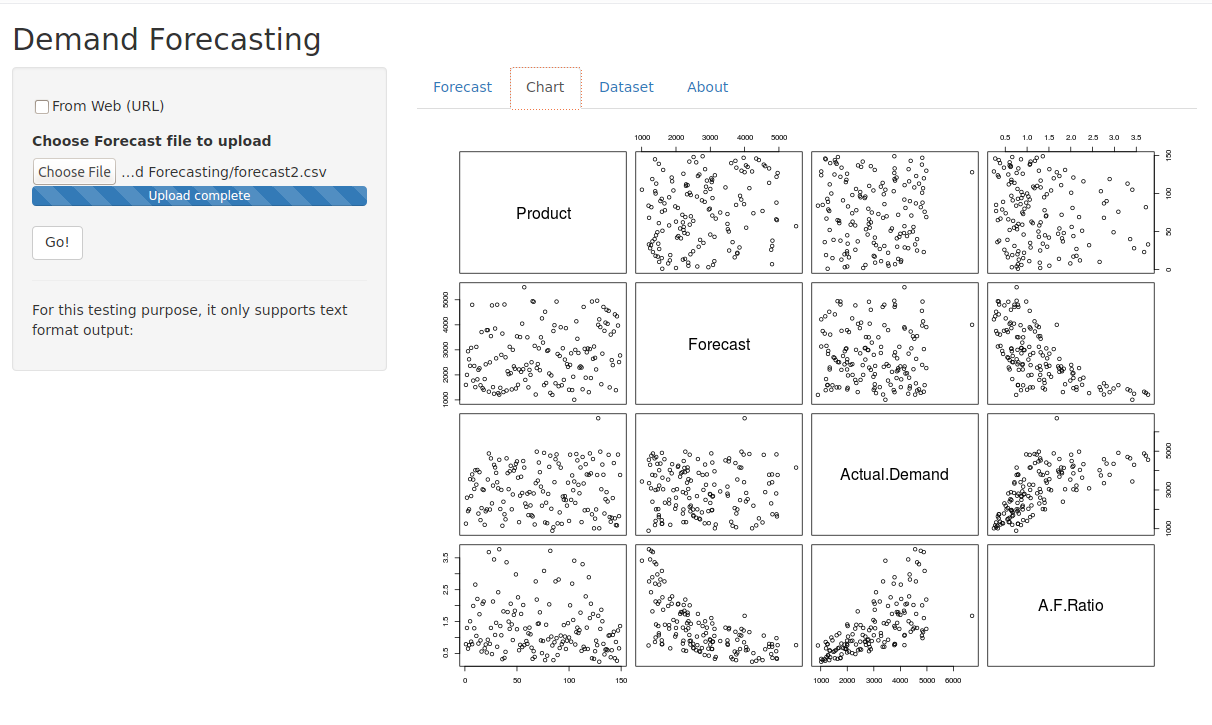Screen dimensions: 1212x725
Task: Select the Chart tab
Action: (545, 87)
